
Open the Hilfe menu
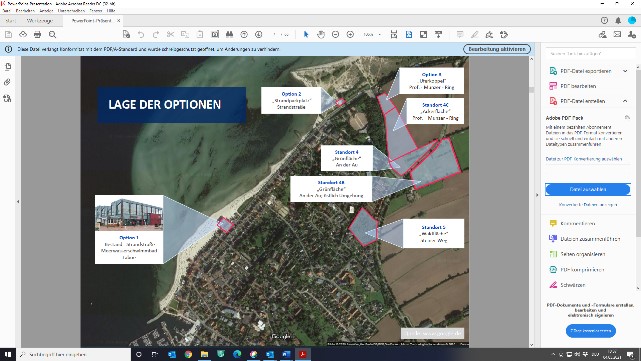pos(110,10)
